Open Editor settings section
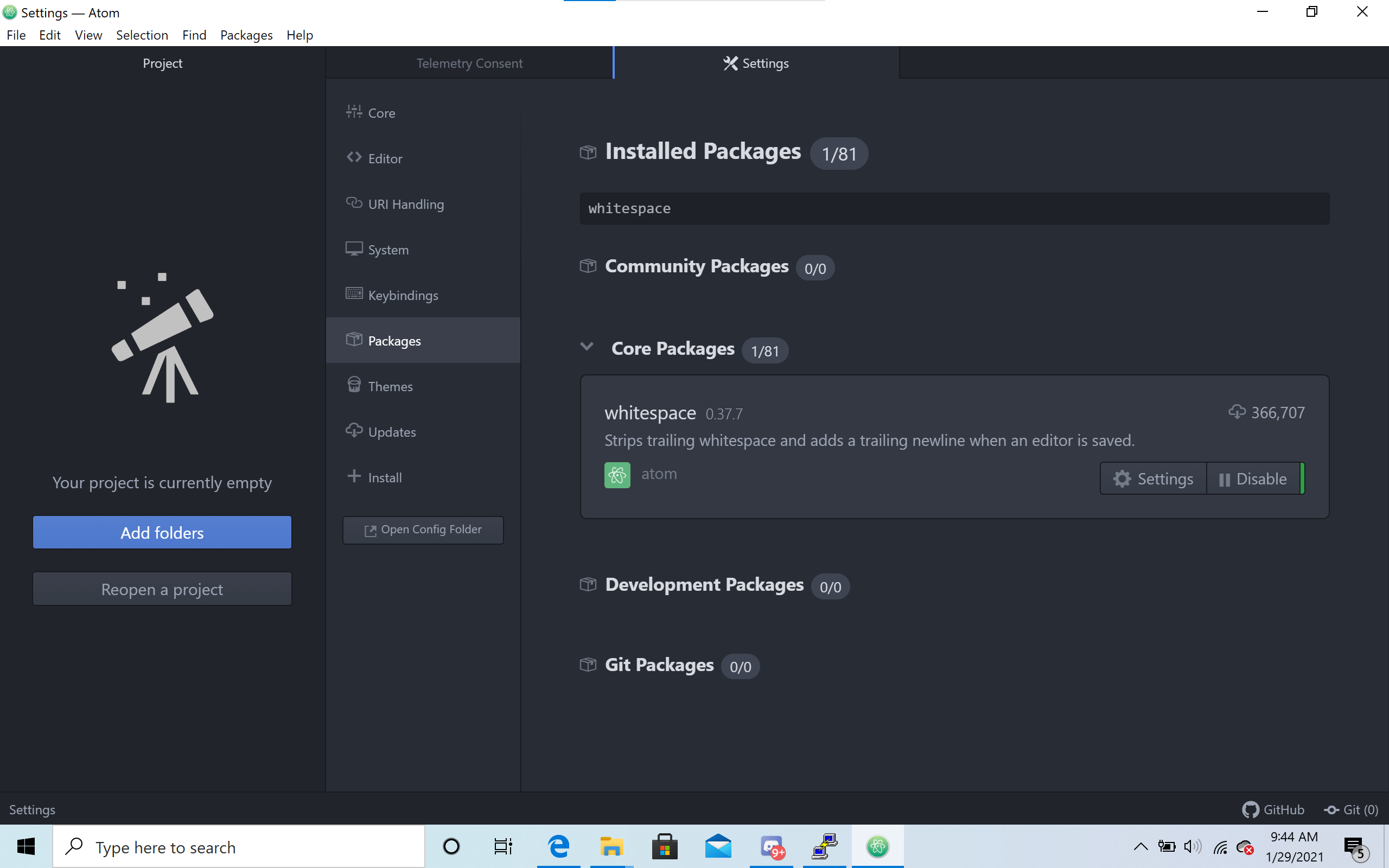The width and height of the screenshot is (1389, 868). point(423,158)
